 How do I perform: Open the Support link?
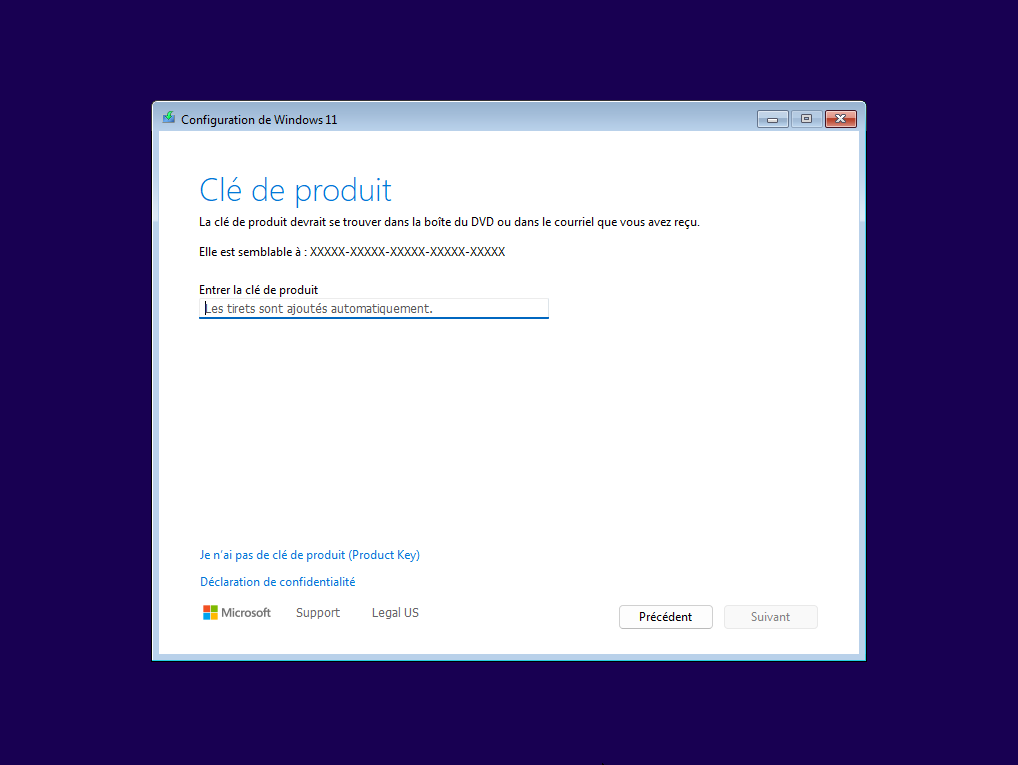[317, 613]
